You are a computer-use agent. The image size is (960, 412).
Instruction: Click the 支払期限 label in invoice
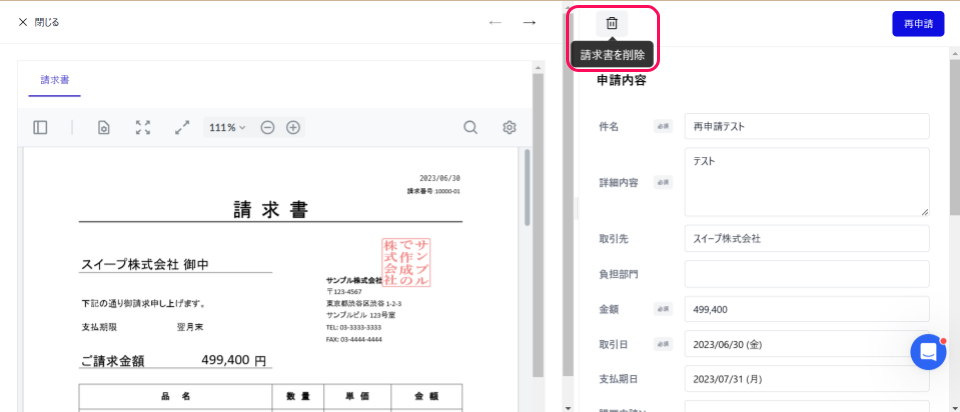coord(99,327)
